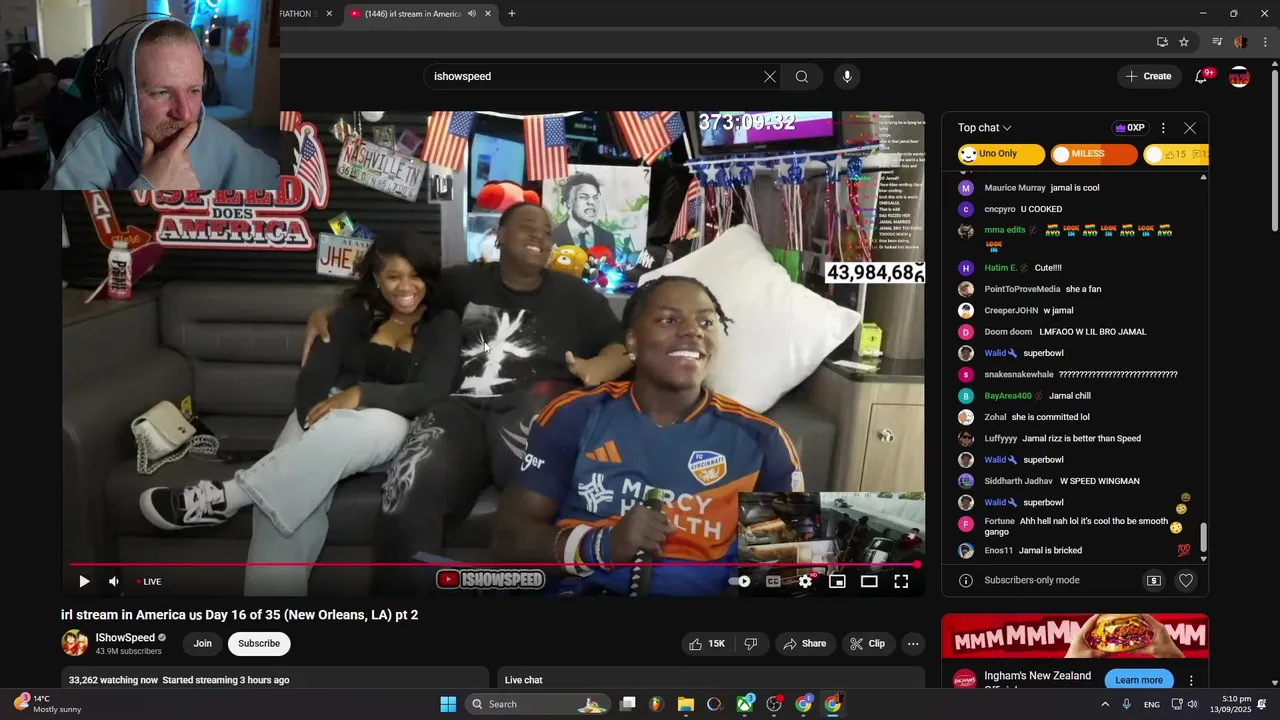Open IShowSpeed channel name link
The image size is (1280, 720).
click(x=125, y=637)
